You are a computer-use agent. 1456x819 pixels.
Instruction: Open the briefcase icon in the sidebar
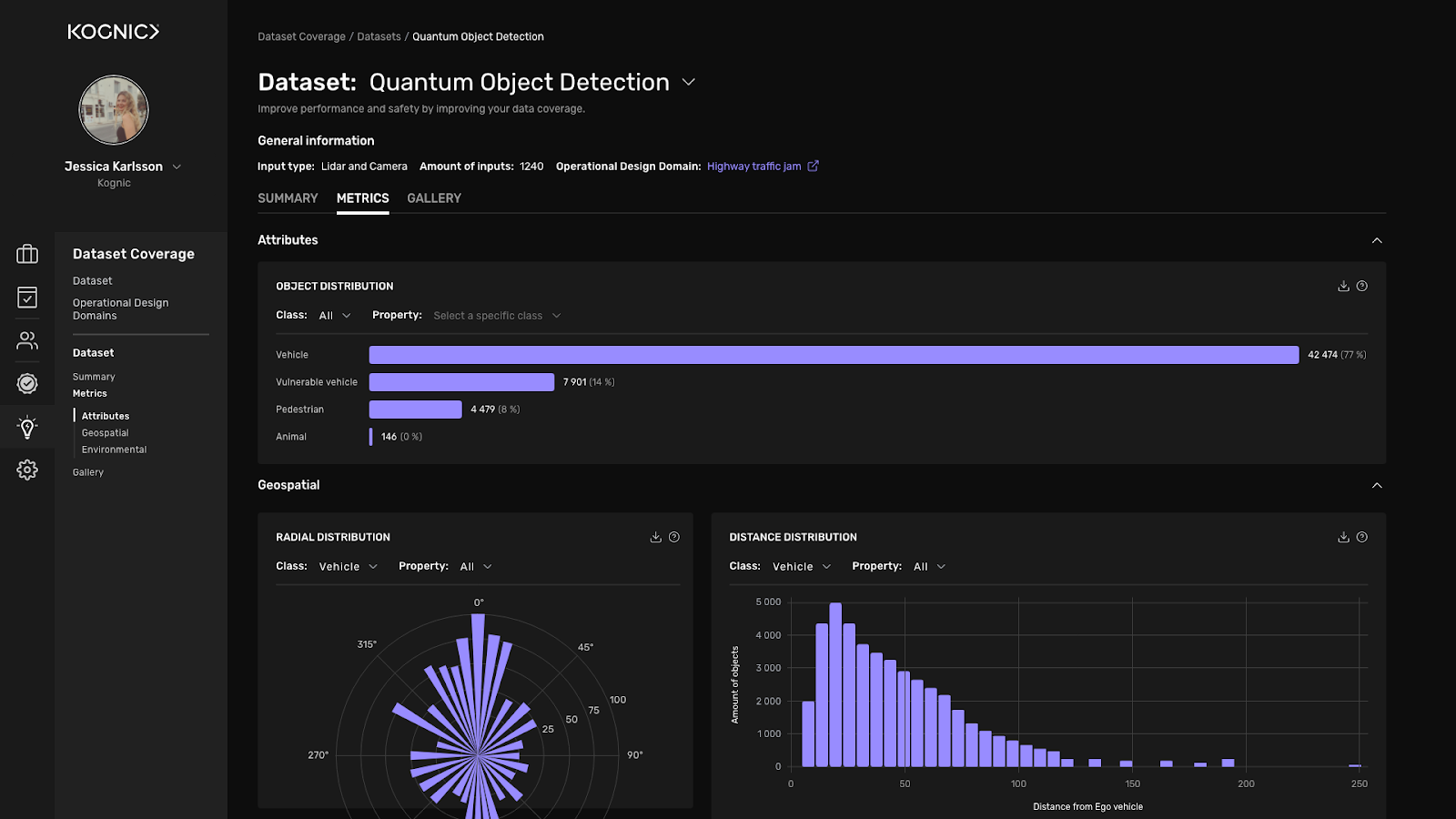(x=27, y=254)
